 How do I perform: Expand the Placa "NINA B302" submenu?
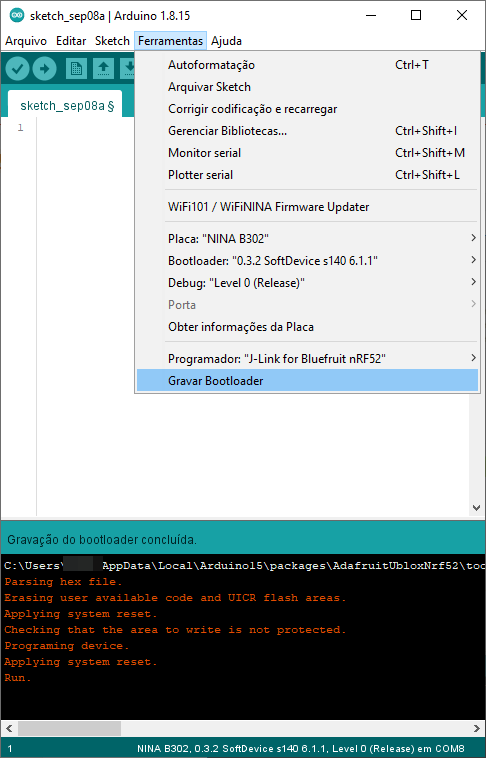pyautogui.click(x=307, y=239)
